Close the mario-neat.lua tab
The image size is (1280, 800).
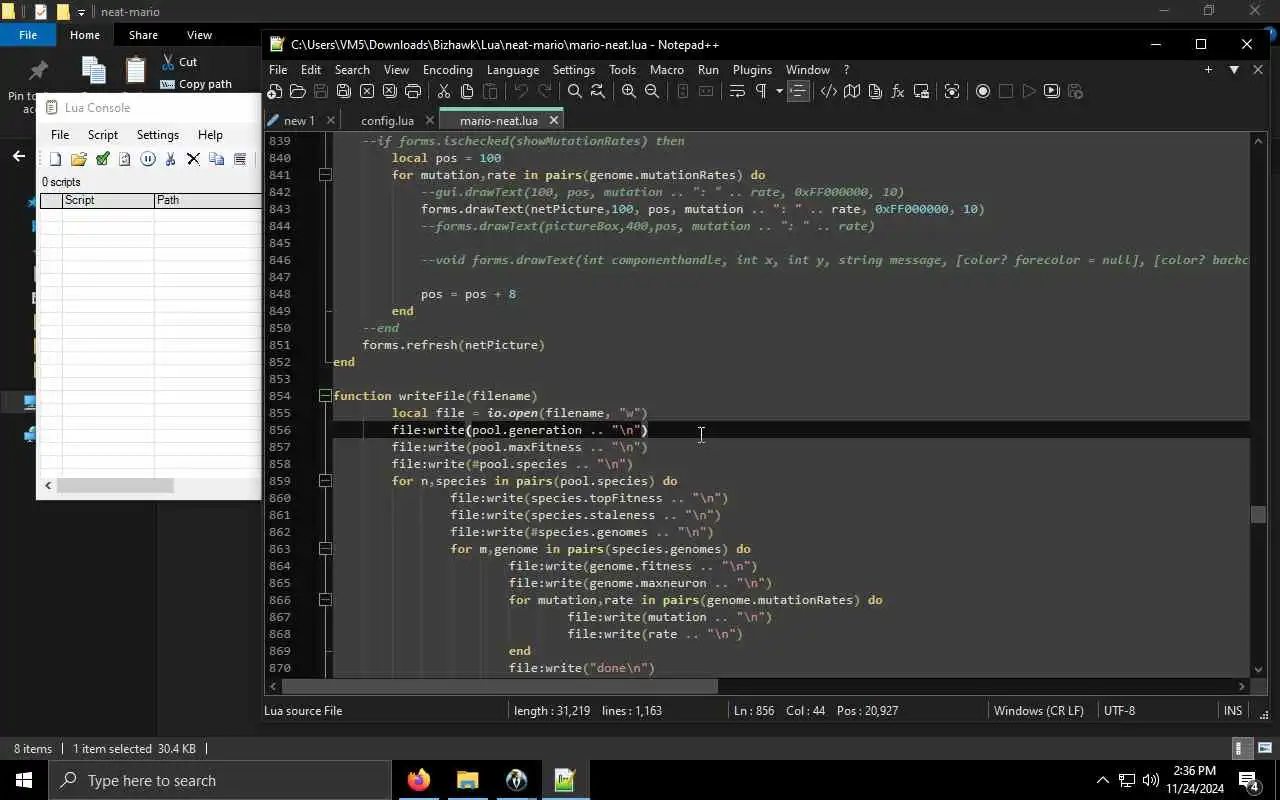(x=553, y=120)
